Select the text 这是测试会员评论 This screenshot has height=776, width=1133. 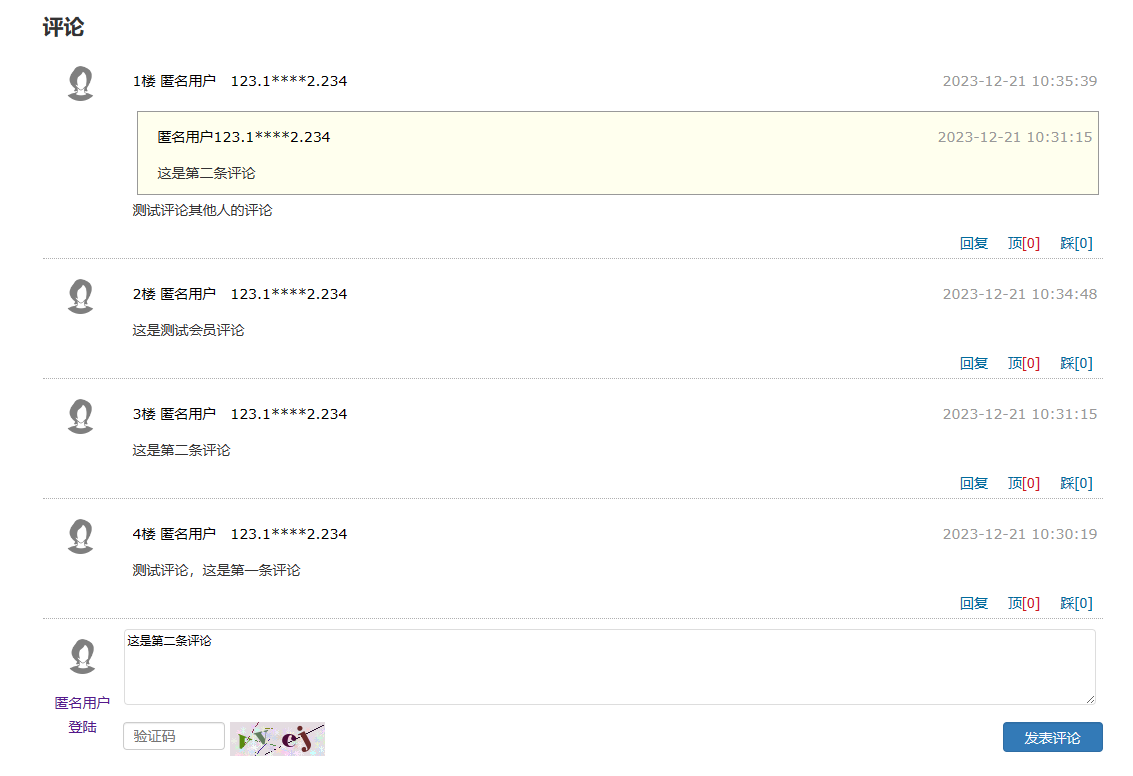click(x=189, y=330)
